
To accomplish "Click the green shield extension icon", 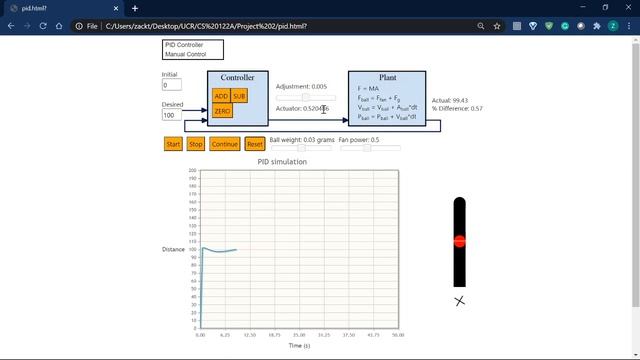I will [x=549, y=26].
